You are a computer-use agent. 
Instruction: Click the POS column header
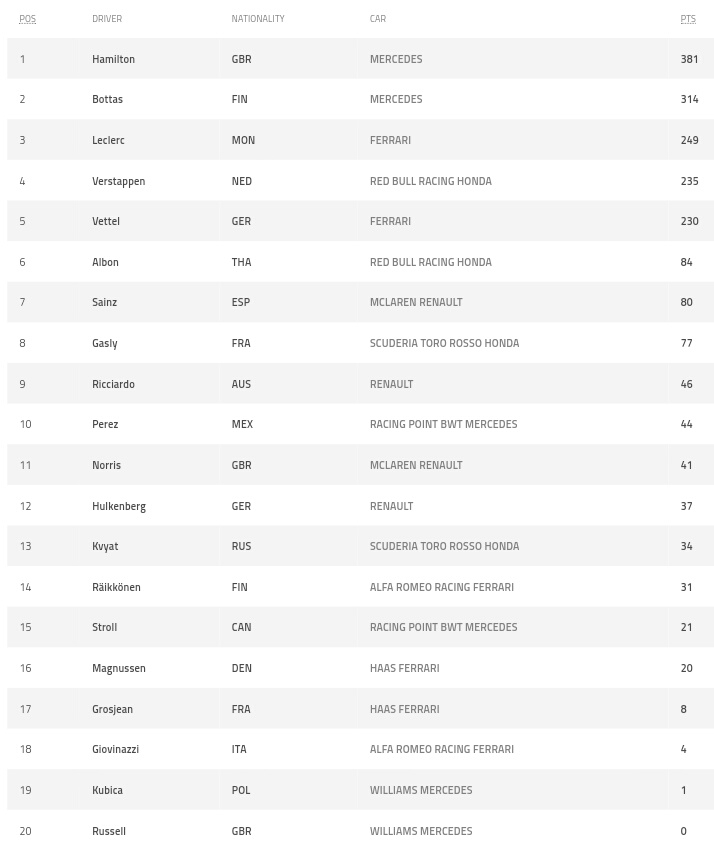click(x=27, y=19)
